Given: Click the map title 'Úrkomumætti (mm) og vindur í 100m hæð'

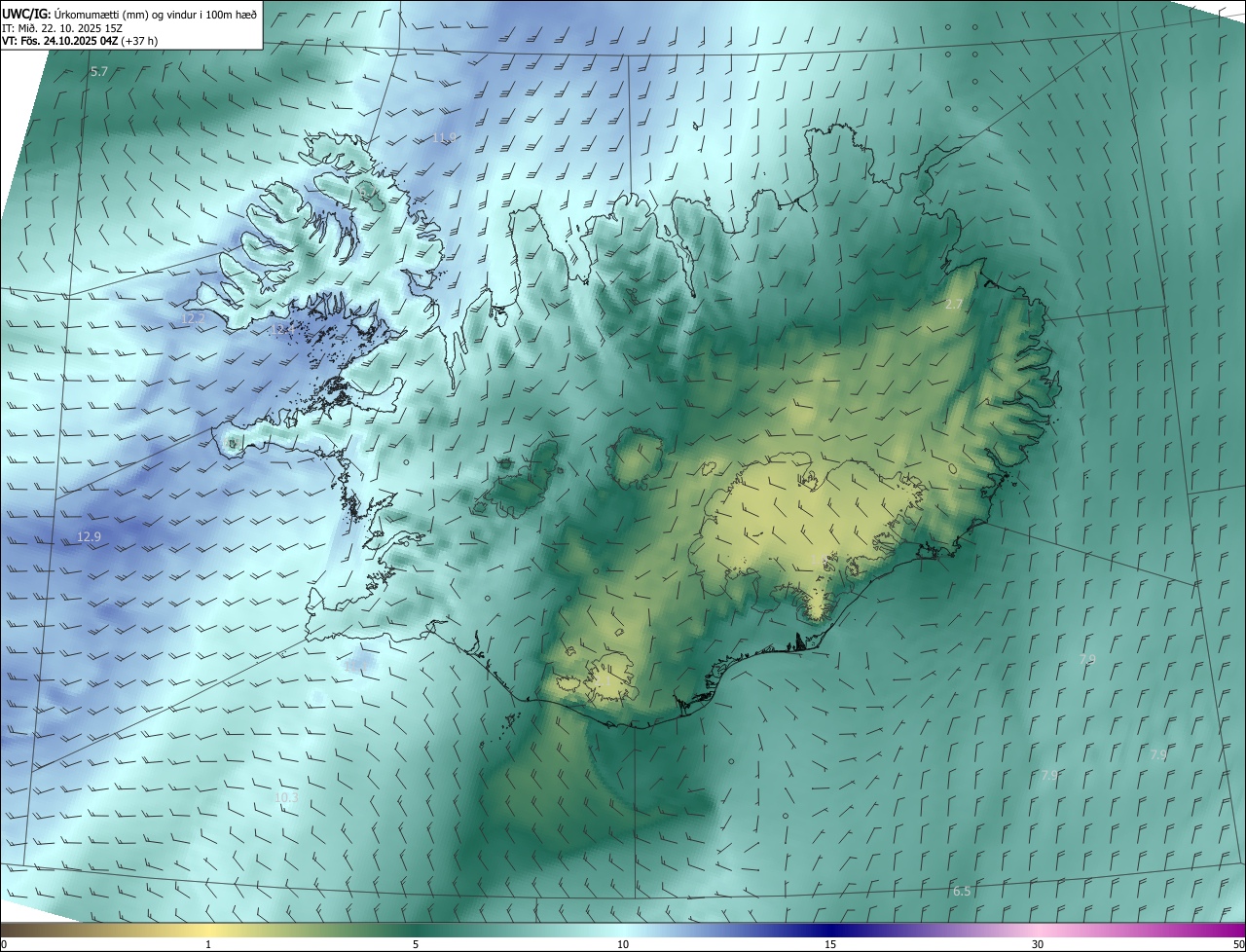Looking at the screenshot, I should (x=156, y=13).
